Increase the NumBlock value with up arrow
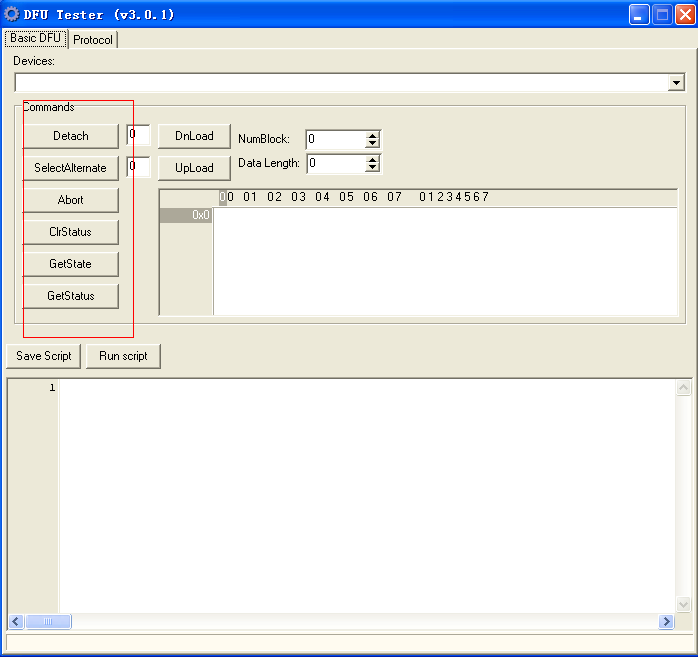This screenshot has height=657, width=698. (x=372, y=135)
